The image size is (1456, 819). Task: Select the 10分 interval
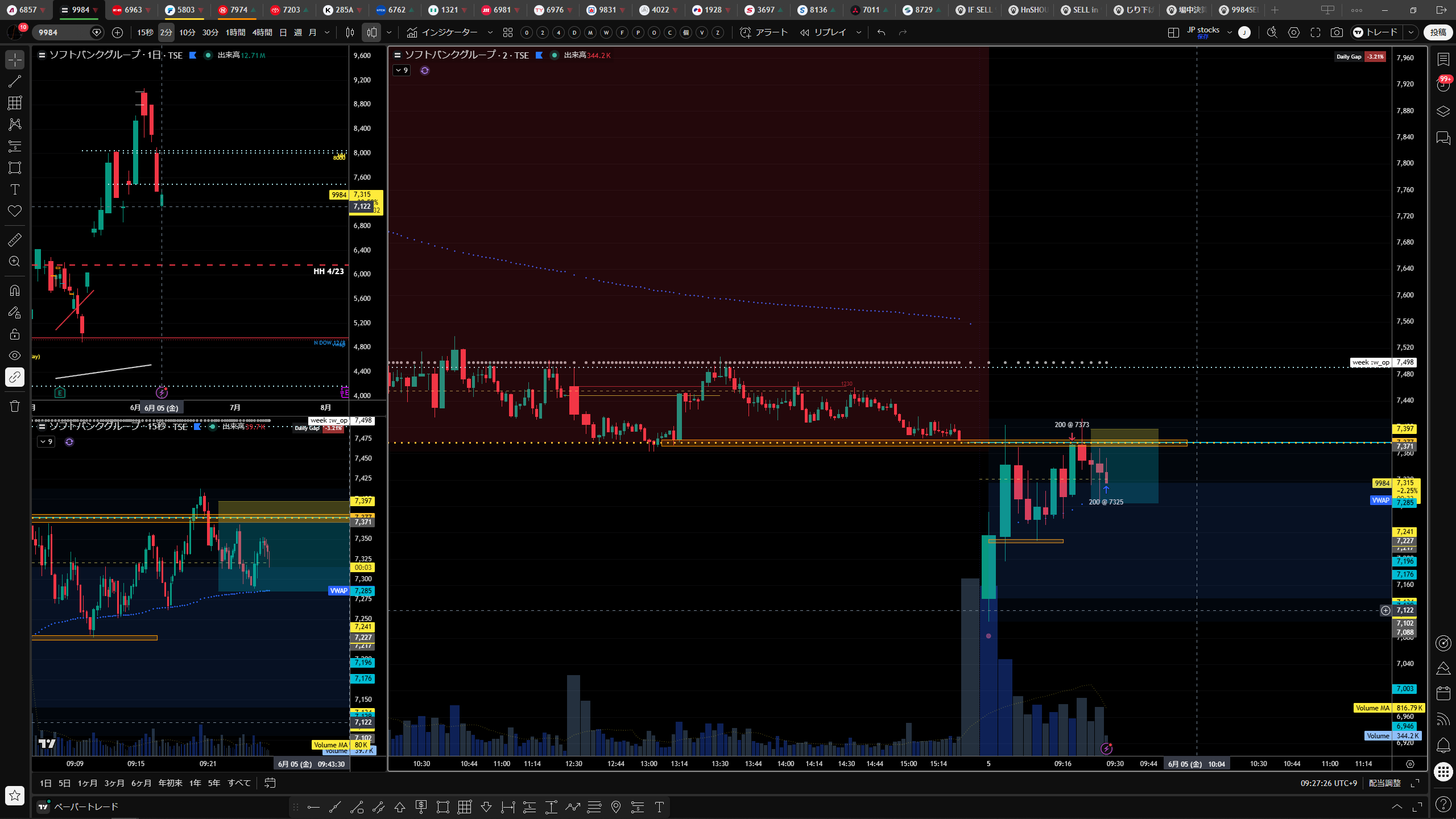187,32
